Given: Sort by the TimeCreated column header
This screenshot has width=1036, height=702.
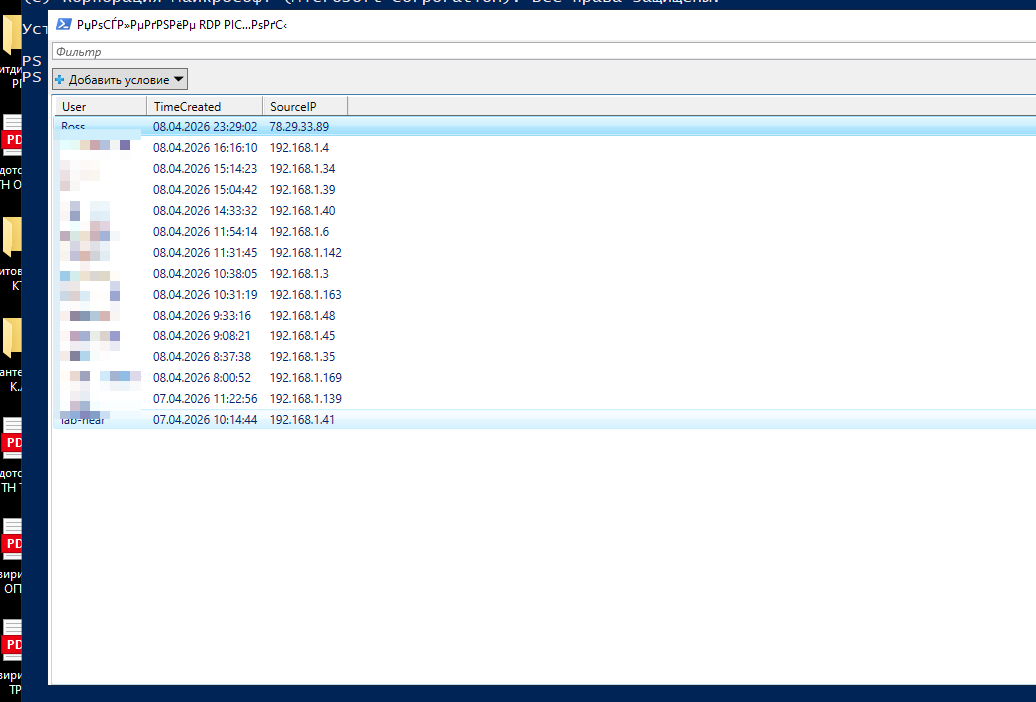Looking at the screenshot, I should click(205, 106).
